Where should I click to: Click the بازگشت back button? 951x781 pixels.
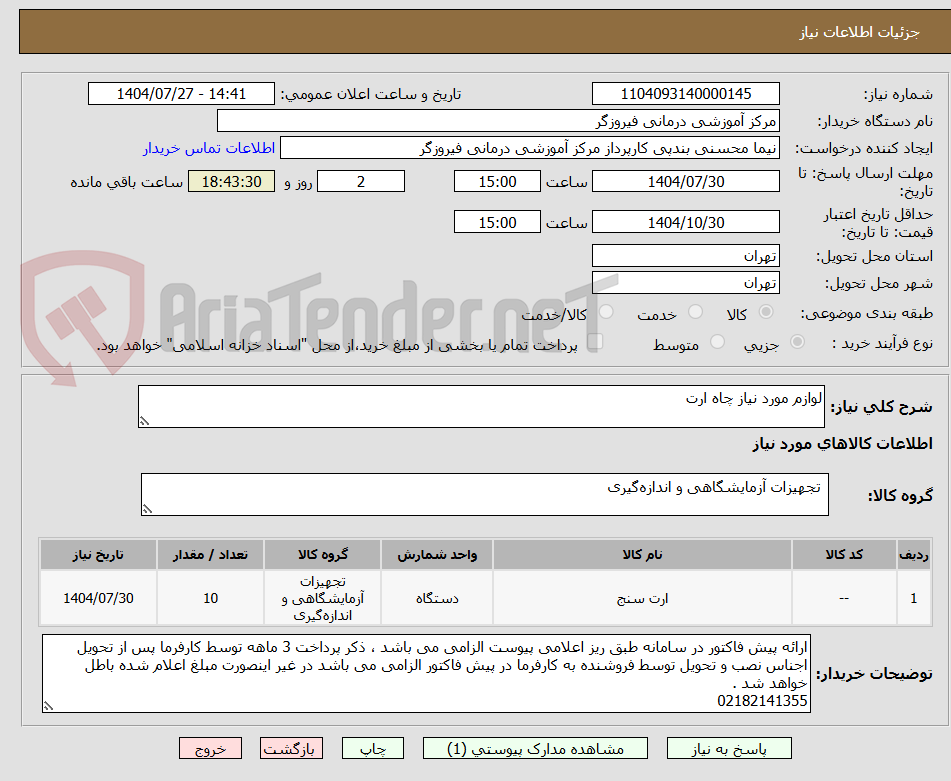291,748
